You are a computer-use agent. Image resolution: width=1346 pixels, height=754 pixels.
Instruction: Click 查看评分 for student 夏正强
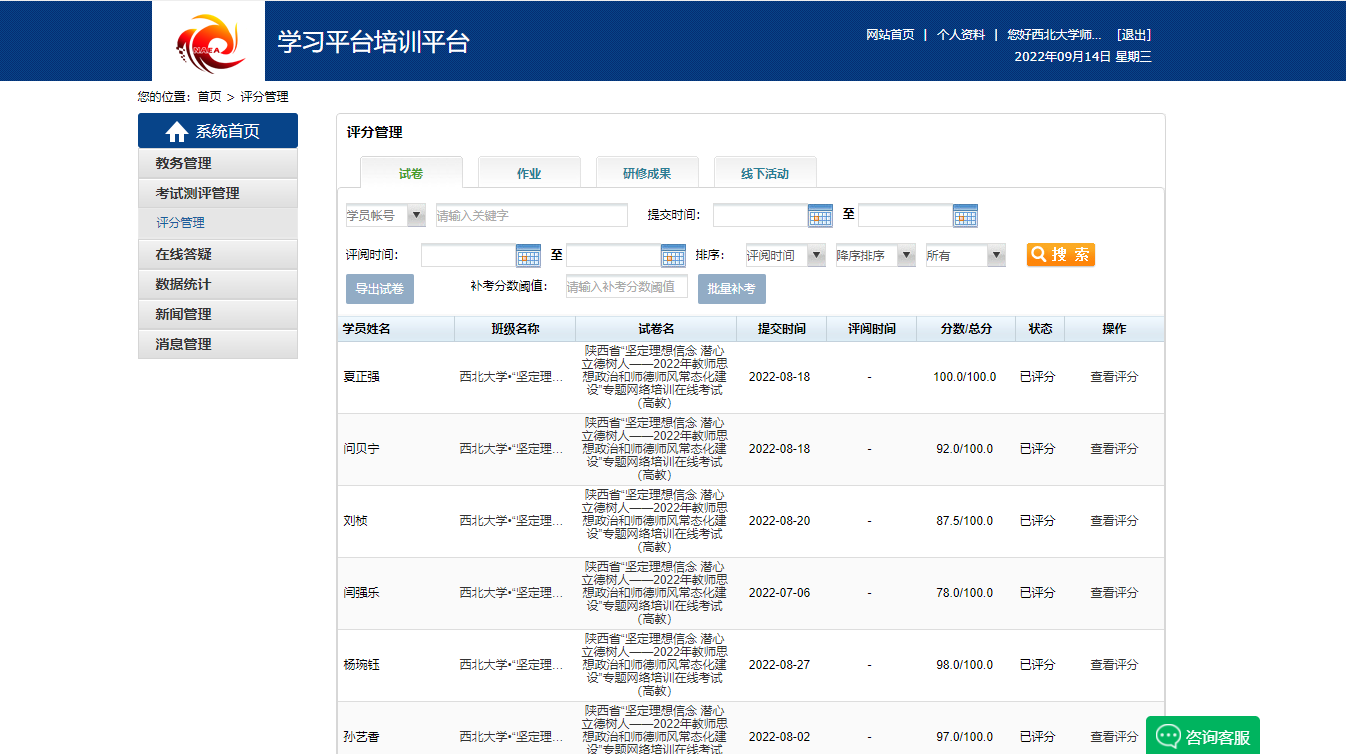coord(1114,377)
